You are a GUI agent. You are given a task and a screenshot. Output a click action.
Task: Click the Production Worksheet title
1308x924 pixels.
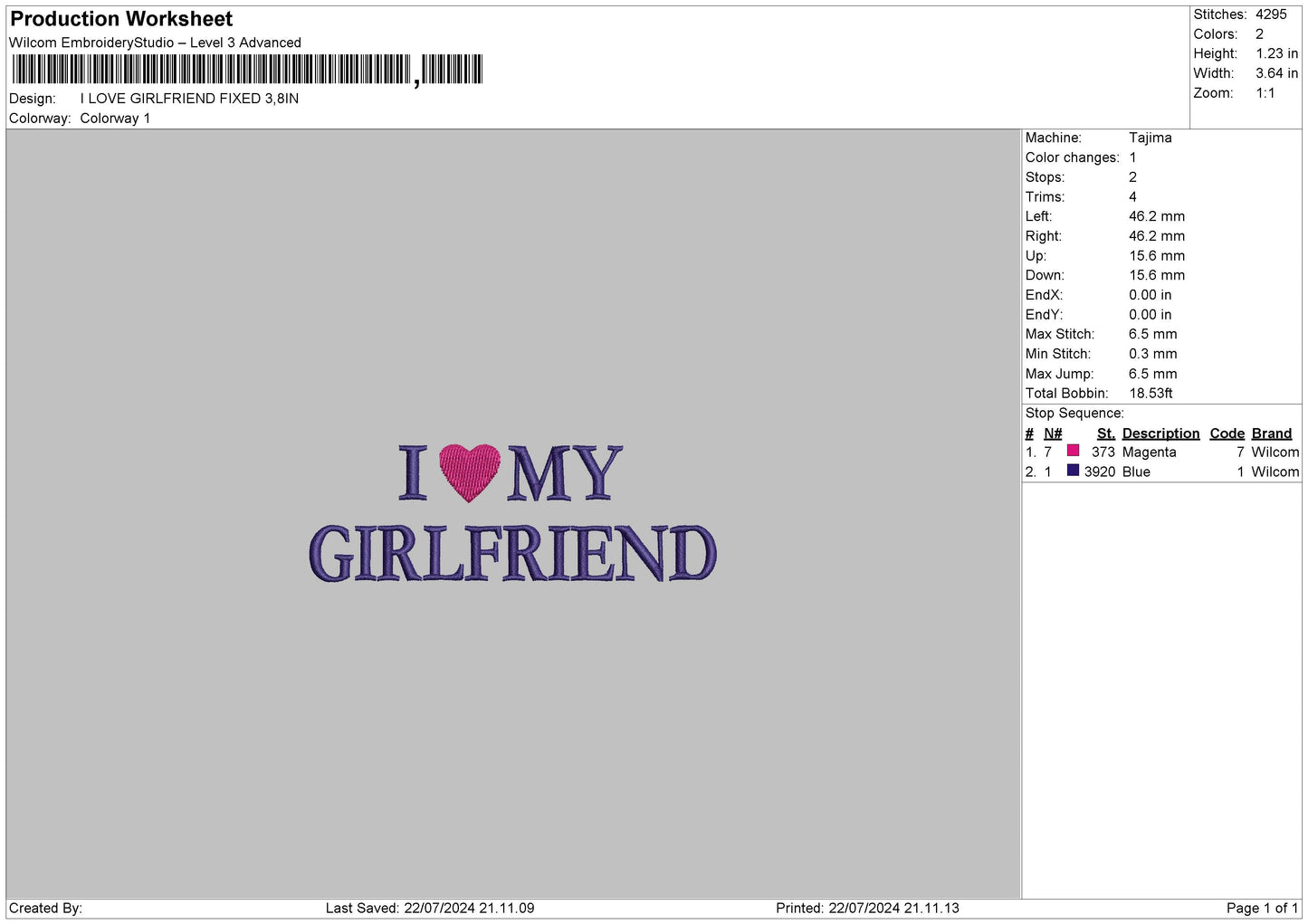click(x=121, y=19)
